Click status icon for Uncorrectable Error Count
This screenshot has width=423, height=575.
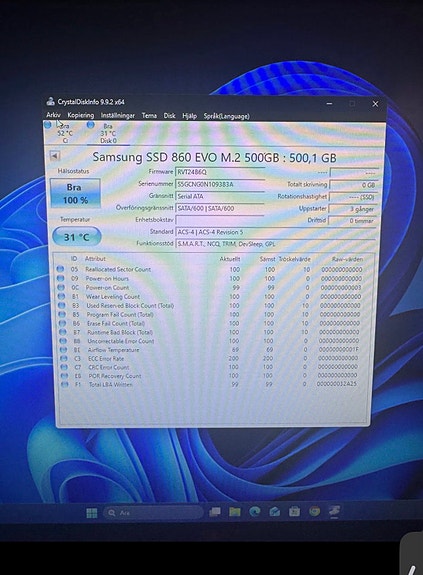click(x=63, y=341)
